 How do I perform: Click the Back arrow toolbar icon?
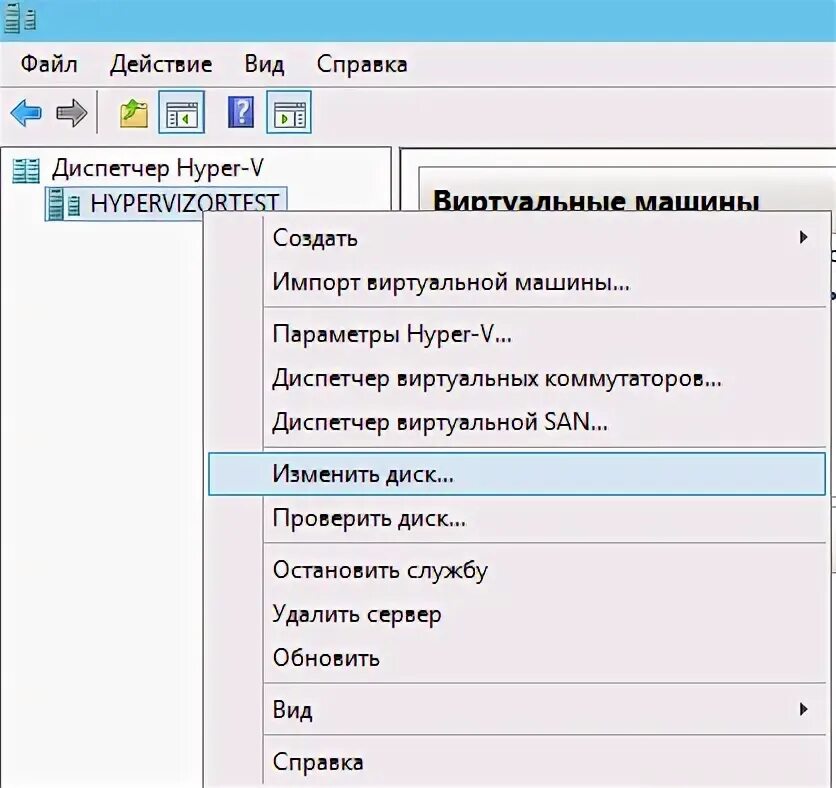coord(26,112)
